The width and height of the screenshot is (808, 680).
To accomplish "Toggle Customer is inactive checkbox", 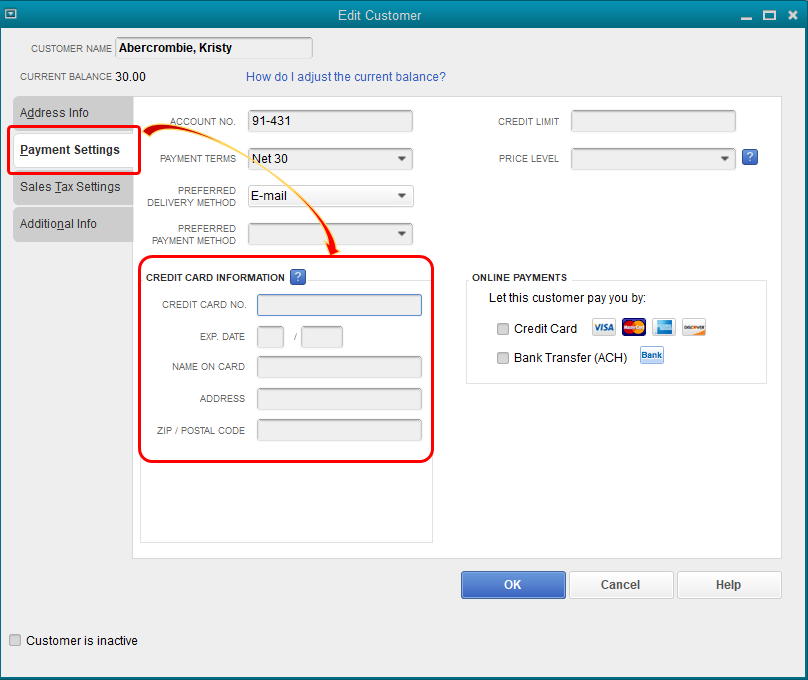I will pyautogui.click(x=15, y=640).
